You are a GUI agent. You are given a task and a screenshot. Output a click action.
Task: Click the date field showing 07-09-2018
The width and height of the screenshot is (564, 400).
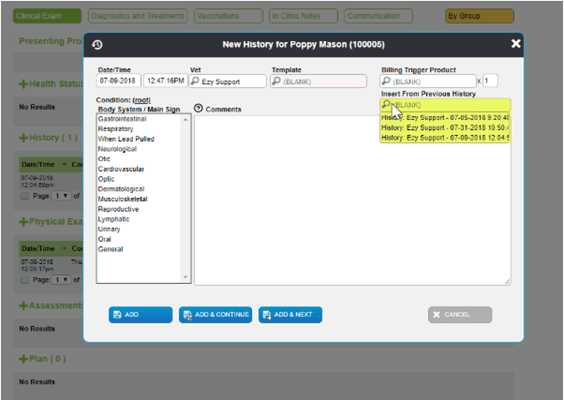118,81
